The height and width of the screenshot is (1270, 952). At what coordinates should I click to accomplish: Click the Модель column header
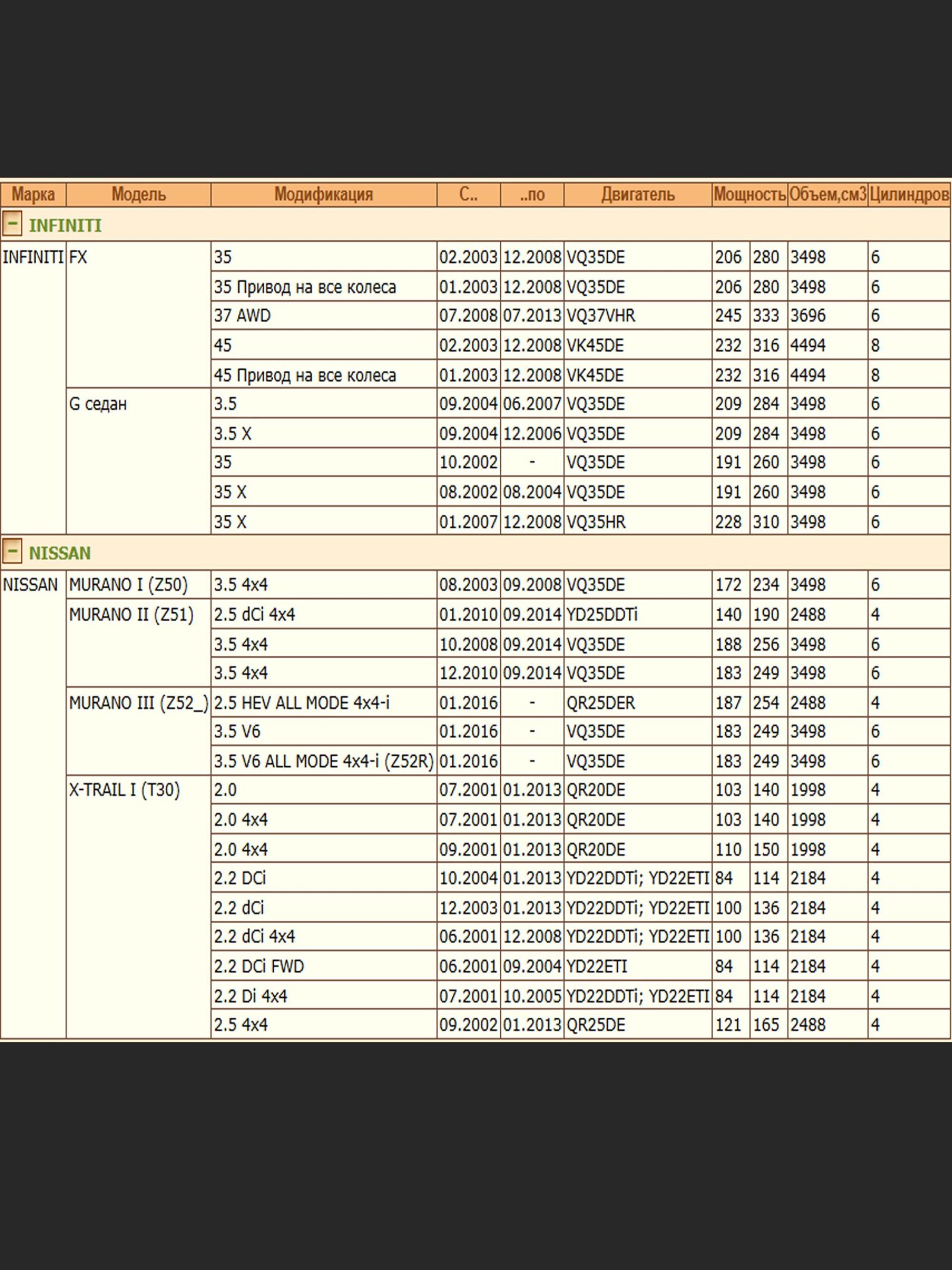point(138,194)
